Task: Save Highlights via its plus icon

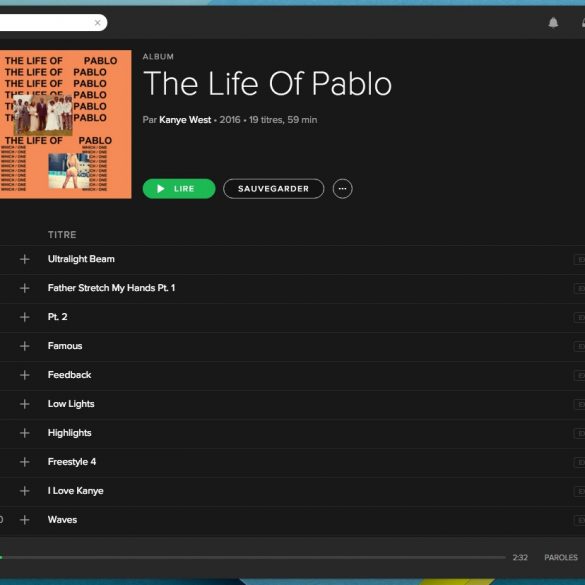Action: [25, 433]
